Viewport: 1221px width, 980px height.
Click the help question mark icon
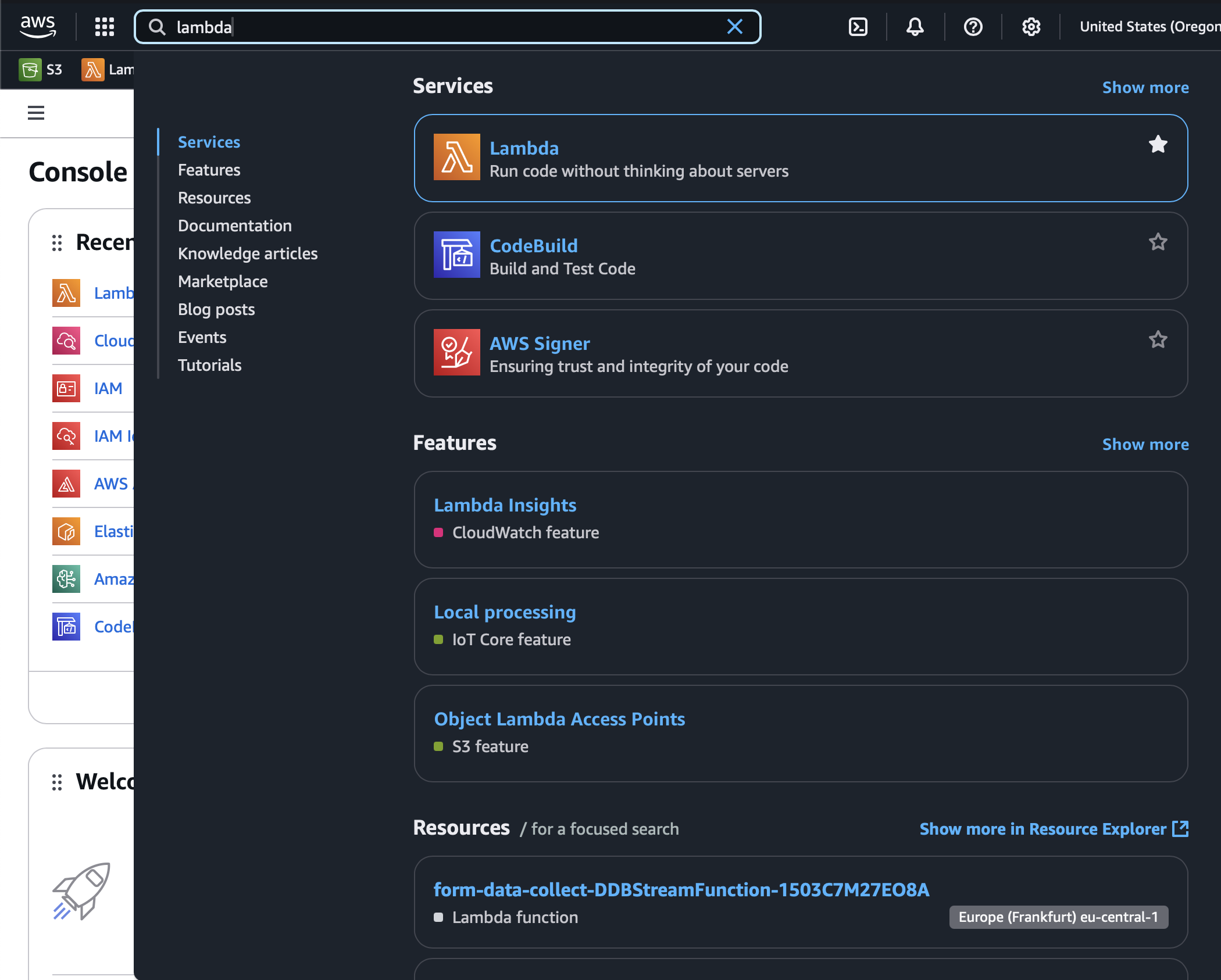(973, 27)
